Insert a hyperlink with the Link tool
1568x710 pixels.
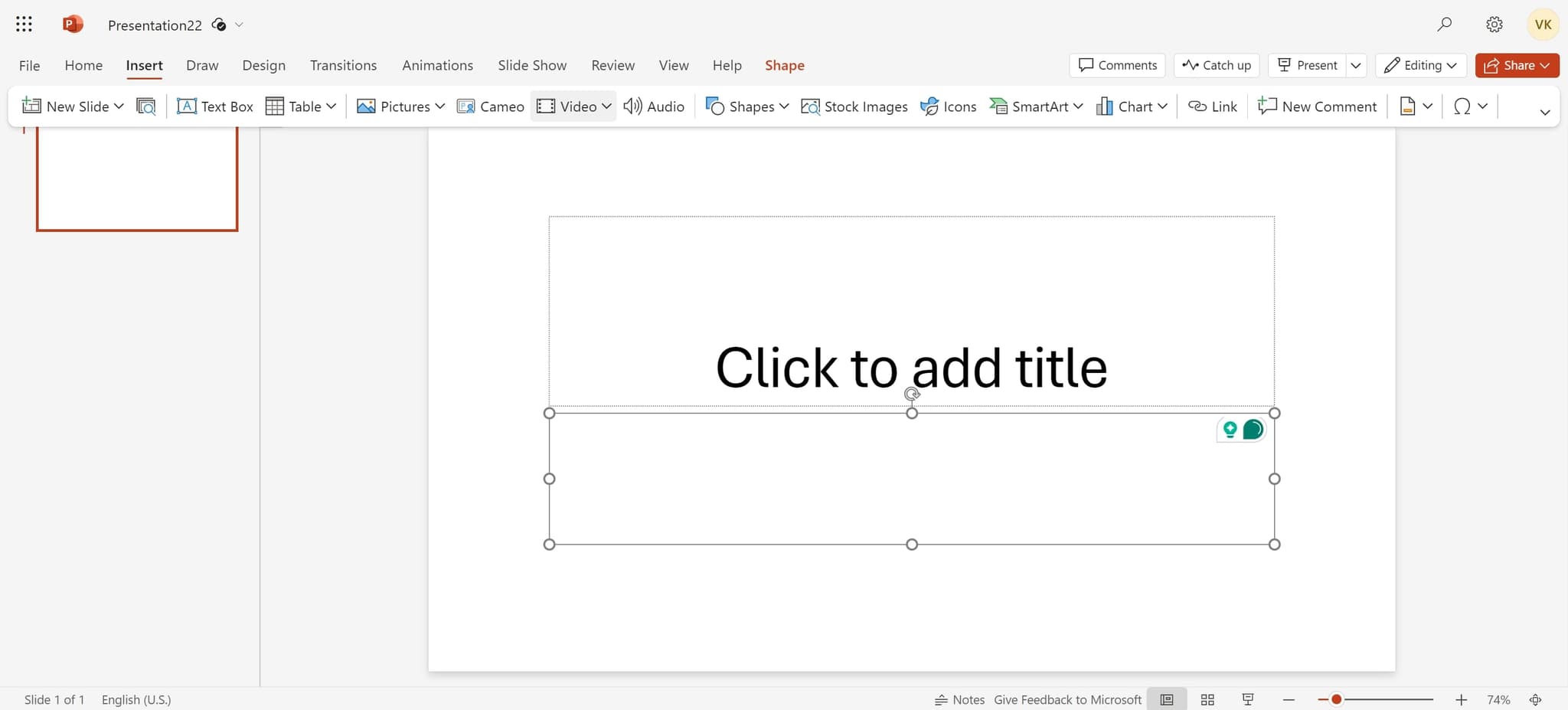1212,106
